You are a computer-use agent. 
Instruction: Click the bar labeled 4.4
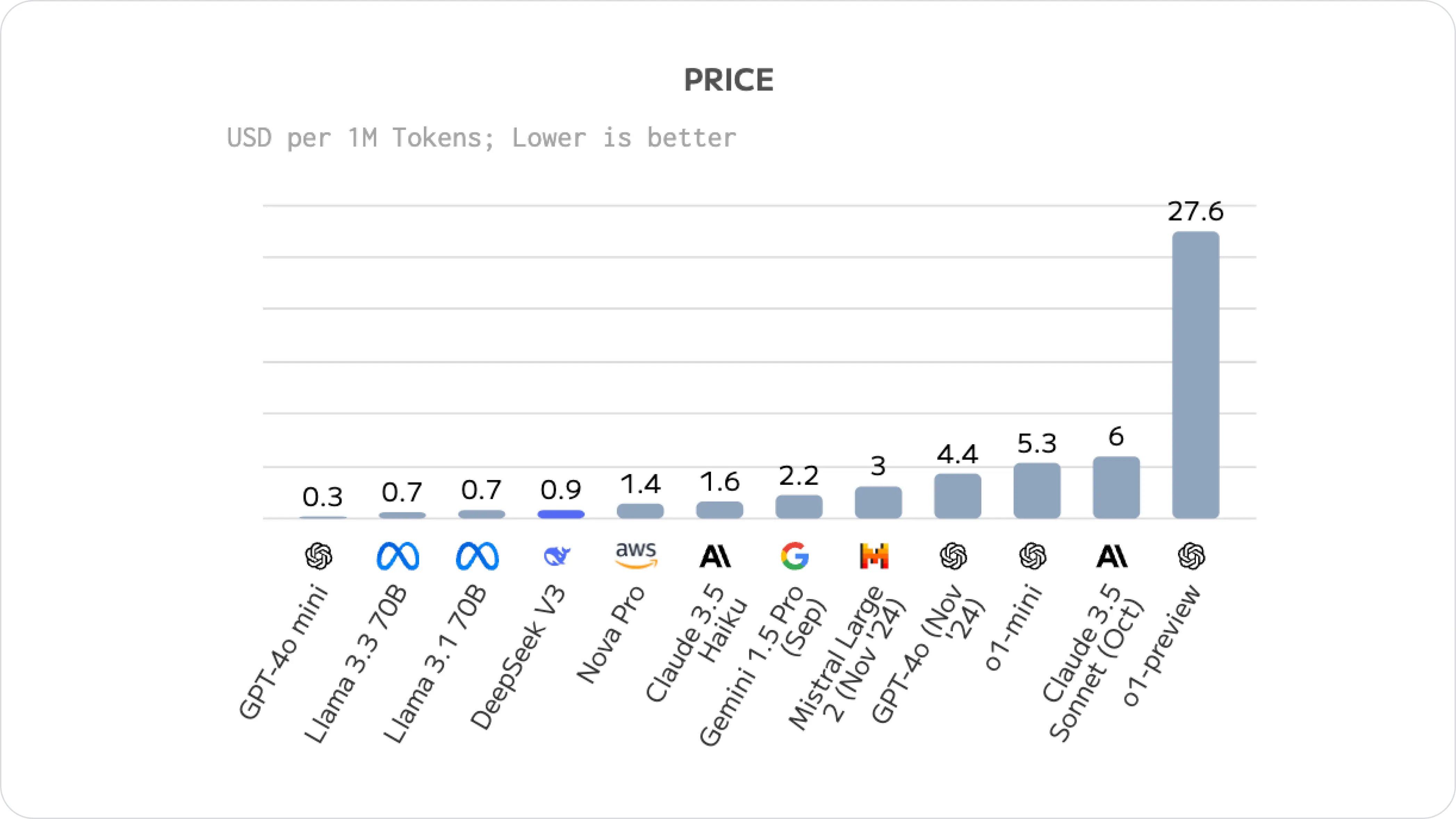pyautogui.click(x=957, y=495)
